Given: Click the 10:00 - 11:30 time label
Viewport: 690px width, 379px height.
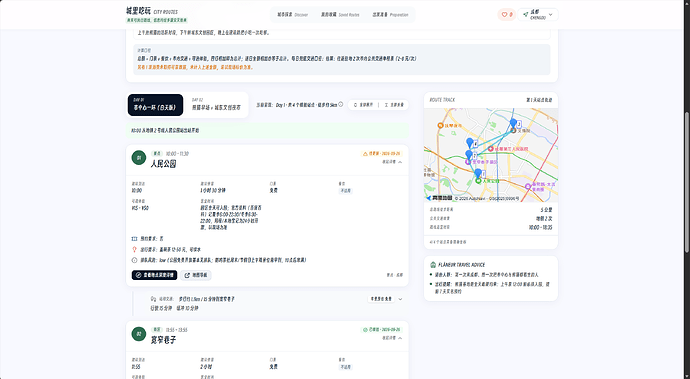Looking at the screenshot, I should tap(177, 154).
